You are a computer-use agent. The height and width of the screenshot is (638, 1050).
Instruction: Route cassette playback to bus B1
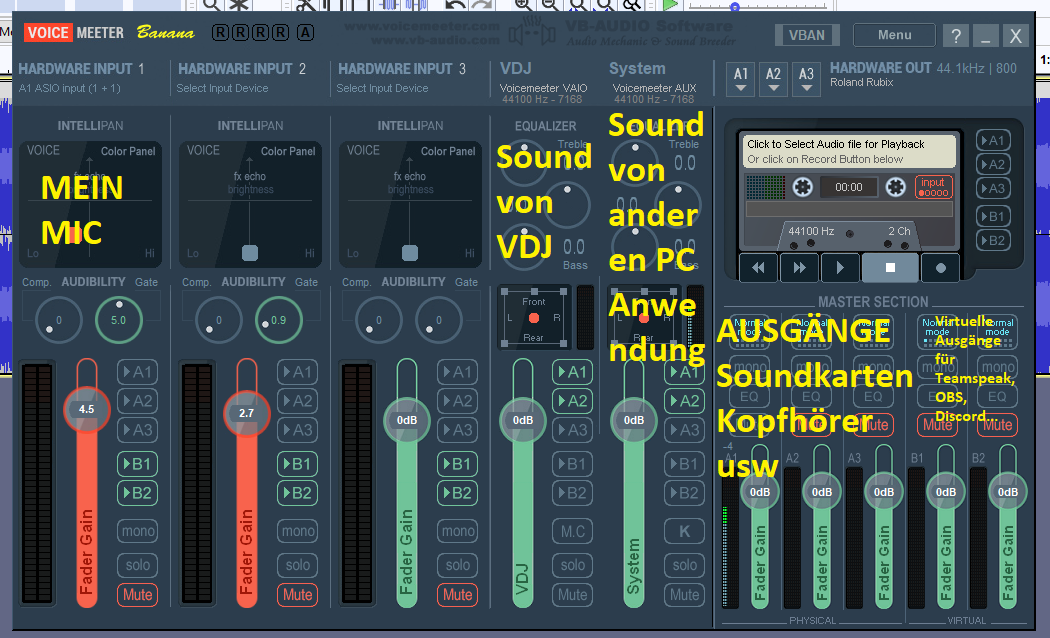coord(992,216)
